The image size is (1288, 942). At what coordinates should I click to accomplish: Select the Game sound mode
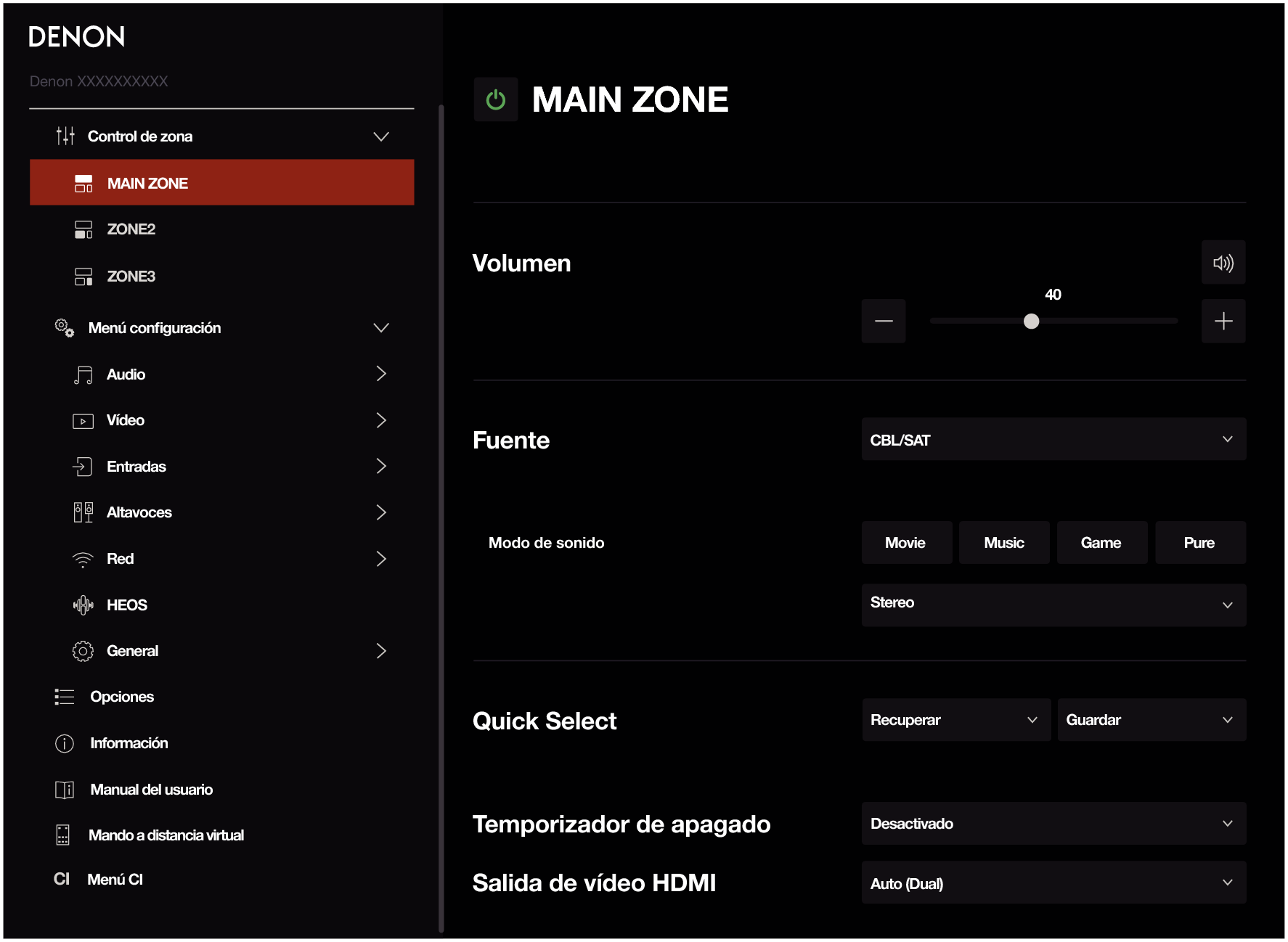[x=1101, y=543]
